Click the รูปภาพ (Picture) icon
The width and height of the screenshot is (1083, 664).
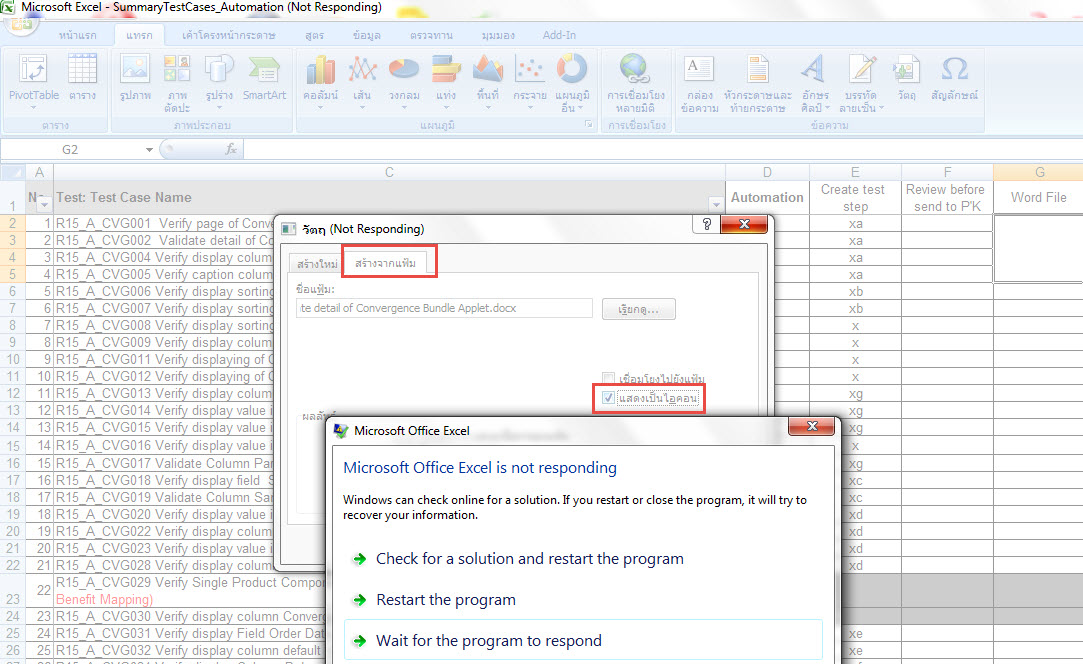[135, 70]
